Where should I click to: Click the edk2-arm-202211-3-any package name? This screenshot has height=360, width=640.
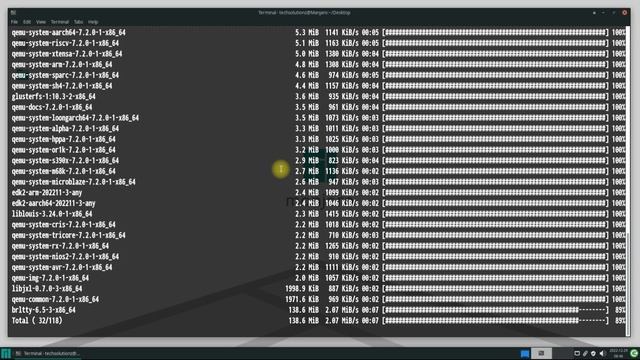(x=47, y=192)
